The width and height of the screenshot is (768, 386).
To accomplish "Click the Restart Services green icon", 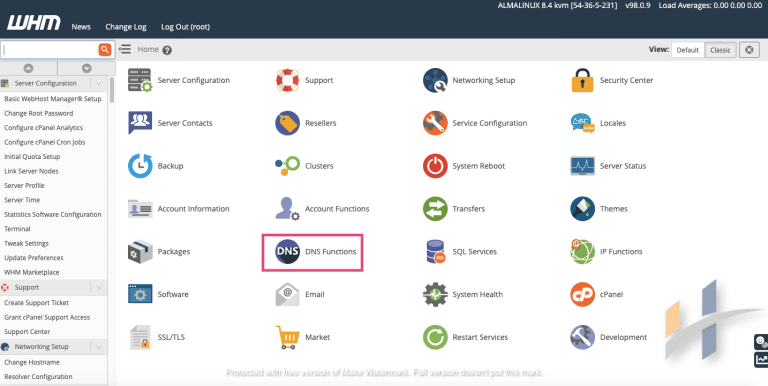I will point(435,338).
